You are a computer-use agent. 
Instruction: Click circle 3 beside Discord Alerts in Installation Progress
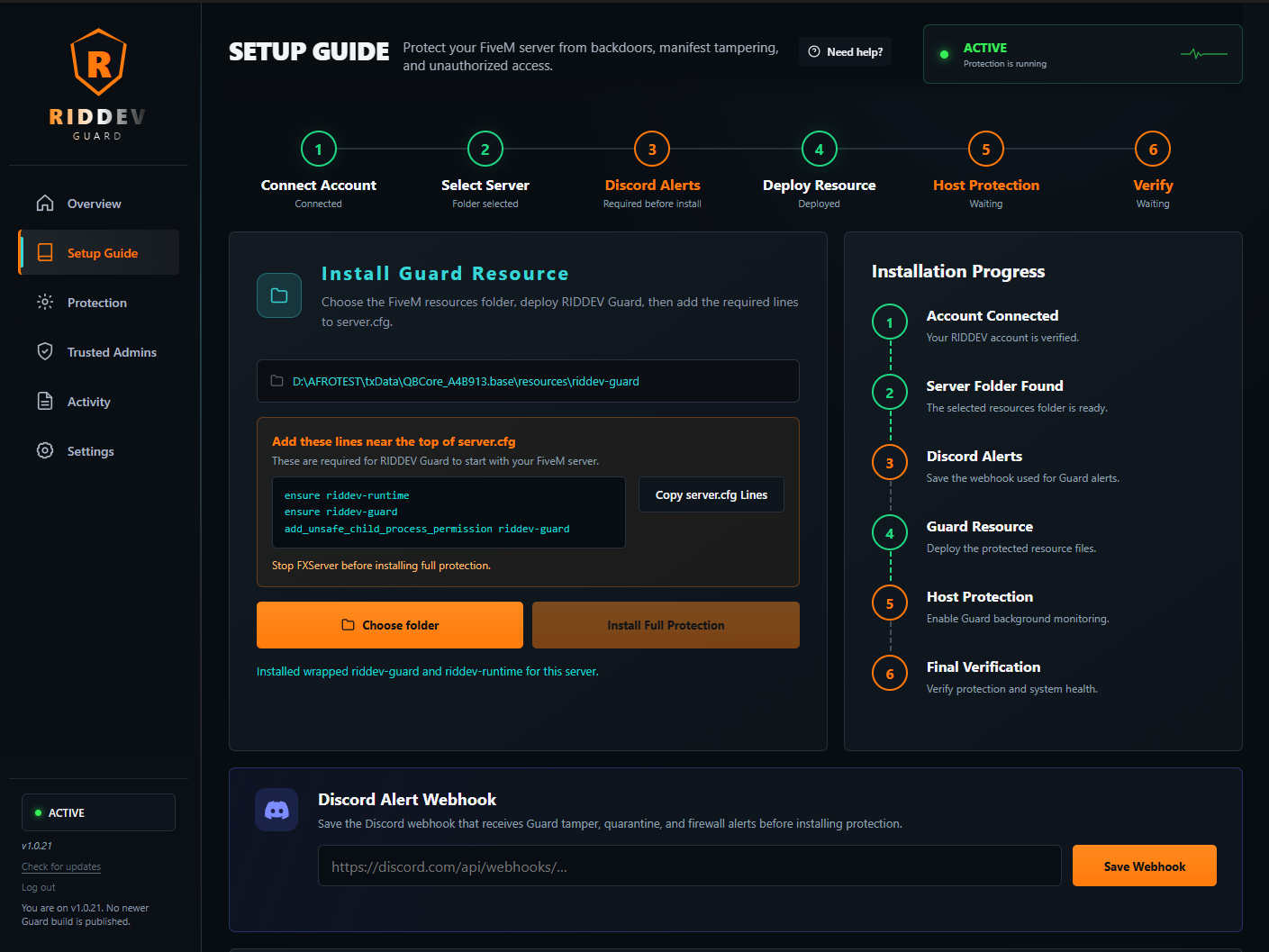[890, 463]
